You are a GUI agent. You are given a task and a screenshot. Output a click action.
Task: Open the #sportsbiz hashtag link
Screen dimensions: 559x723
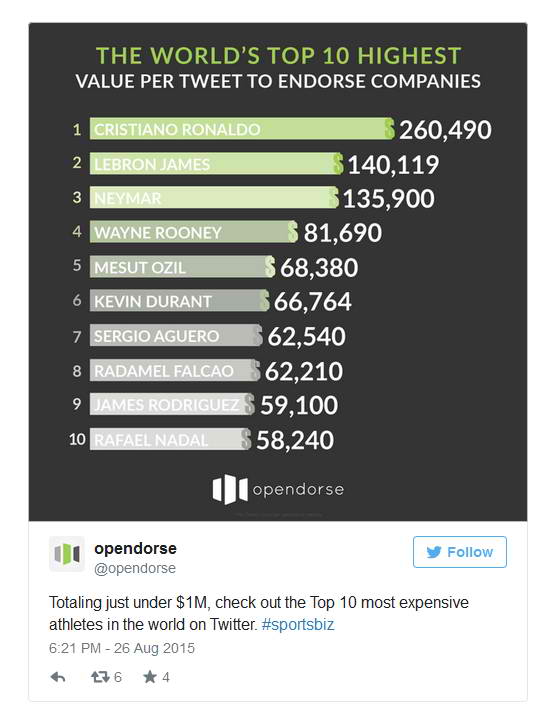pos(298,625)
